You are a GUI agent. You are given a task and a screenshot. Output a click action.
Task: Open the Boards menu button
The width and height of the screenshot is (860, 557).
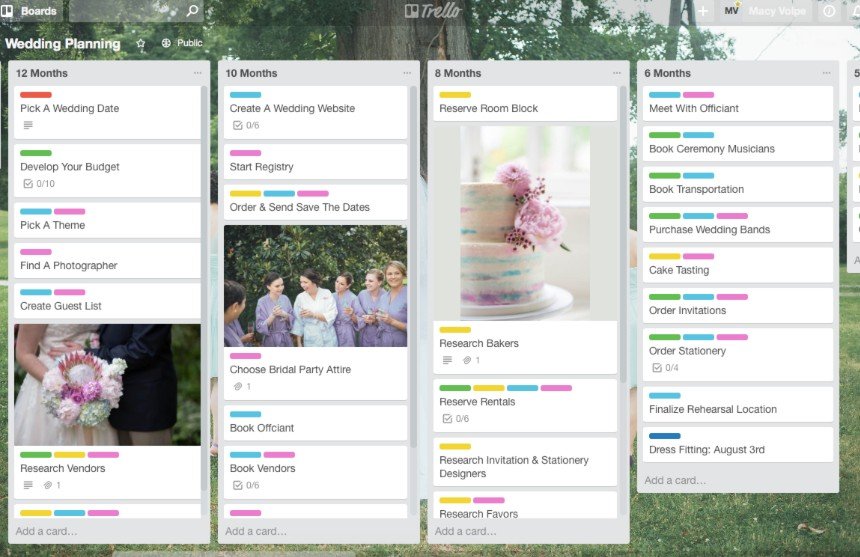(x=31, y=11)
